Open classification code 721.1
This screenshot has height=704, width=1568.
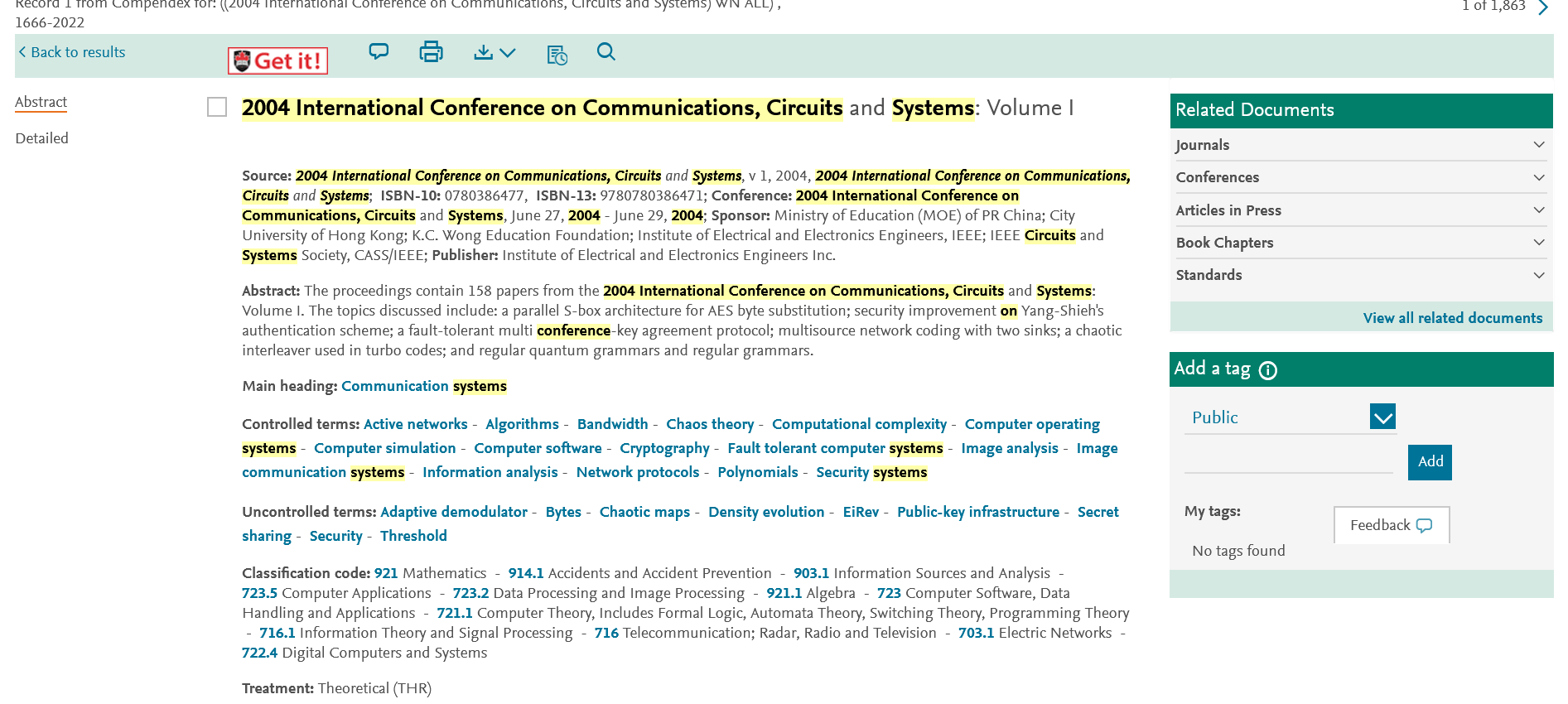[x=455, y=613]
